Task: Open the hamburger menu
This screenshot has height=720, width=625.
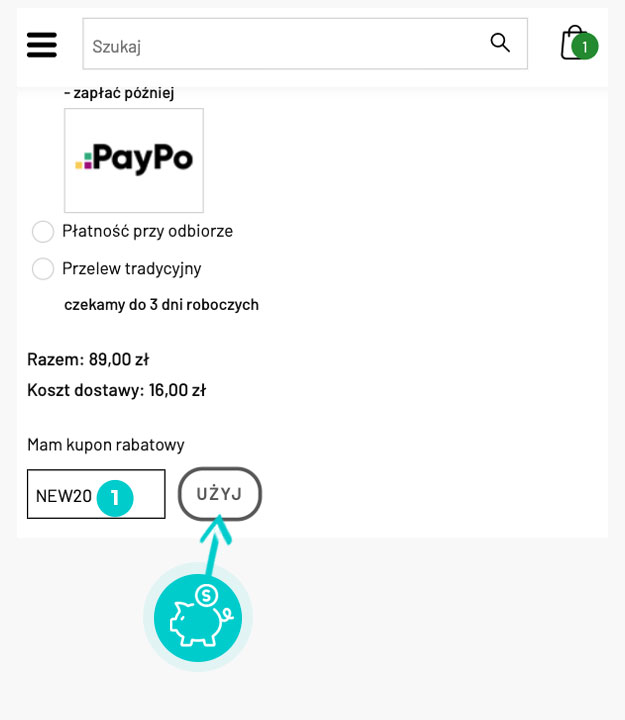Action: click(x=41, y=44)
